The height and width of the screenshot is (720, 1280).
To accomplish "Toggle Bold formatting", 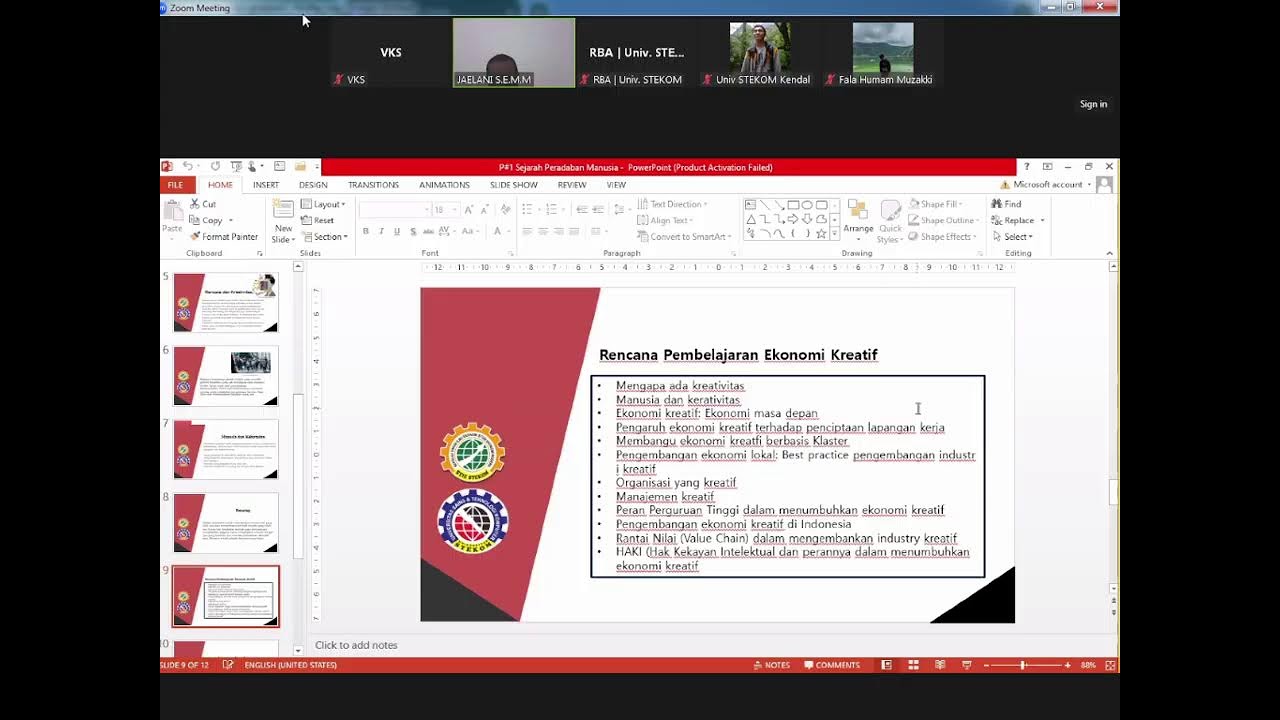I will (x=366, y=232).
